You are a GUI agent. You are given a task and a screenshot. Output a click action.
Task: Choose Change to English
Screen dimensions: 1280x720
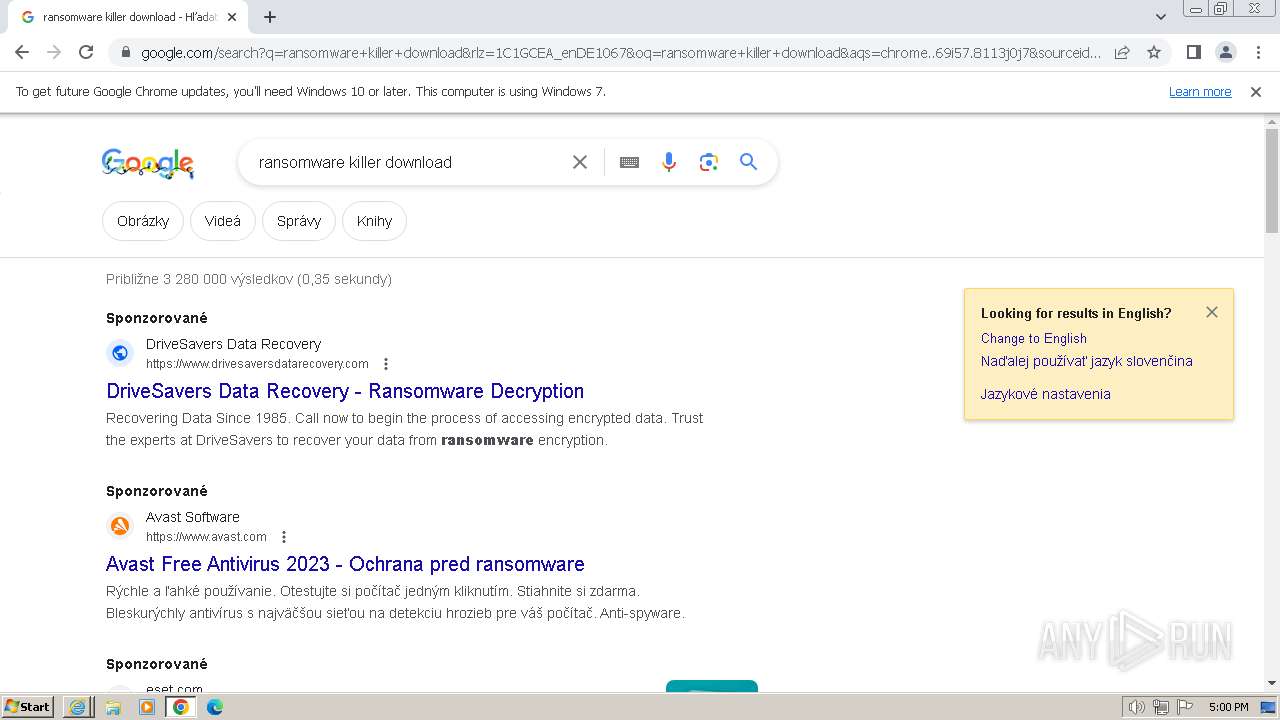[x=1034, y=338]
